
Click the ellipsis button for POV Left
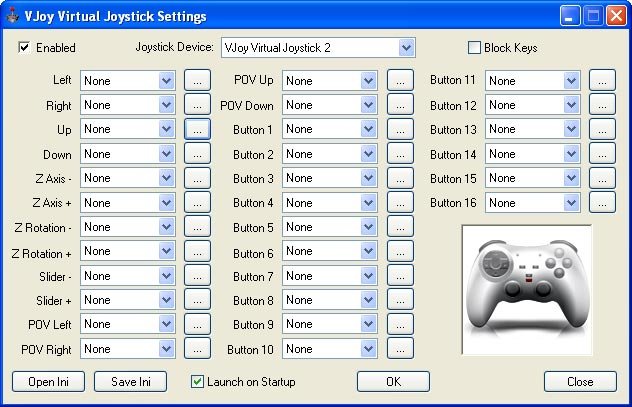(x=198, y=324)
